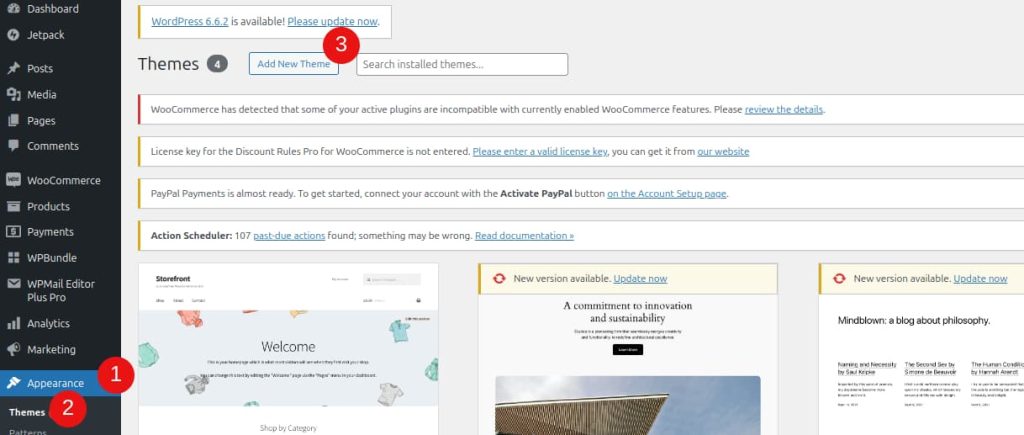1024x435 pixels.
Task: Open Read documentation link
Action: click(x=524, y=235)
